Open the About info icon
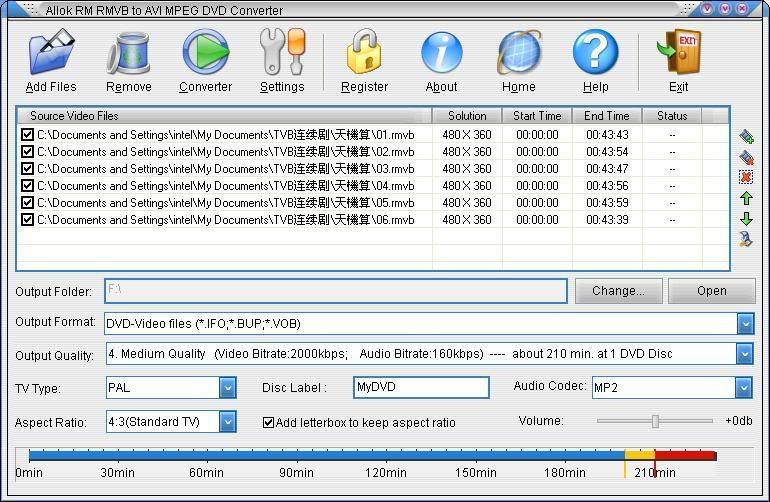Image resolution: width=770 pixels, height=502 pixels. coord(441,52)
